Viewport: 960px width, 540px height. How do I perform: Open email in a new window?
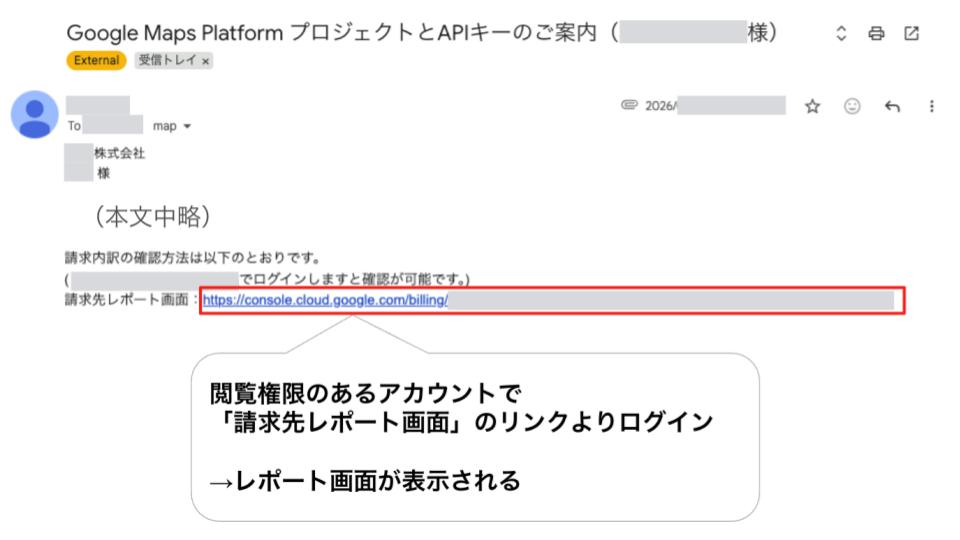(x=912, y=33)
